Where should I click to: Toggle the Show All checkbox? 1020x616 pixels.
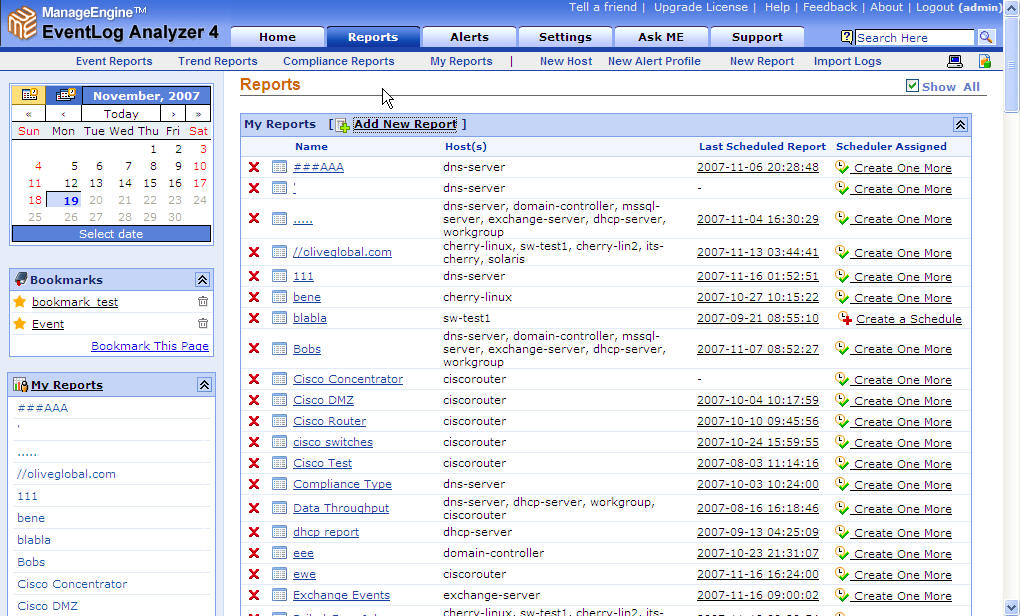point(912,86)
